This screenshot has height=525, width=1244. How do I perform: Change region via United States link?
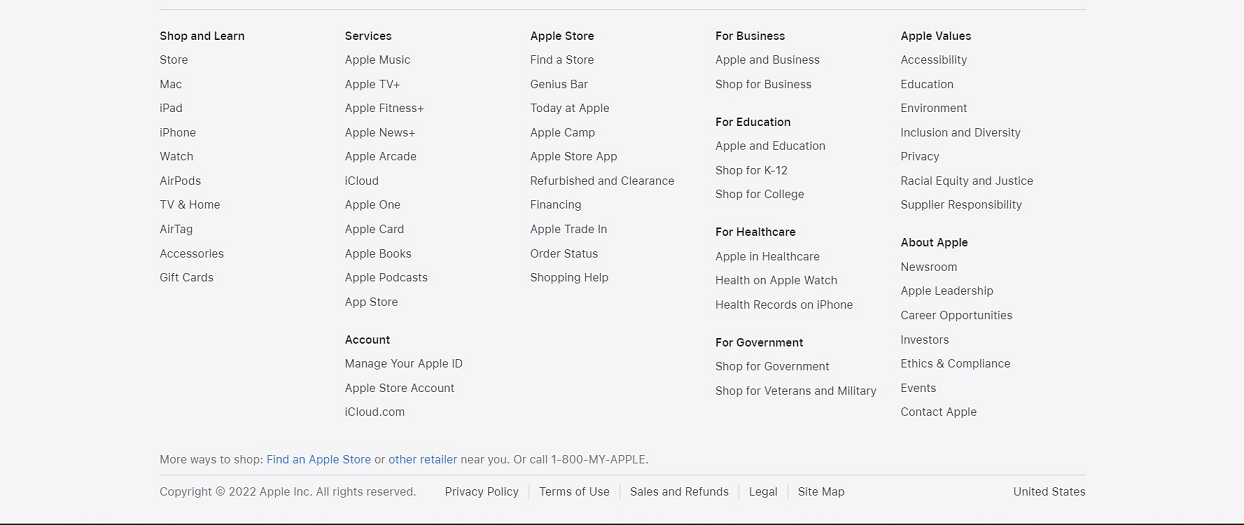[x=1049, y=492]
